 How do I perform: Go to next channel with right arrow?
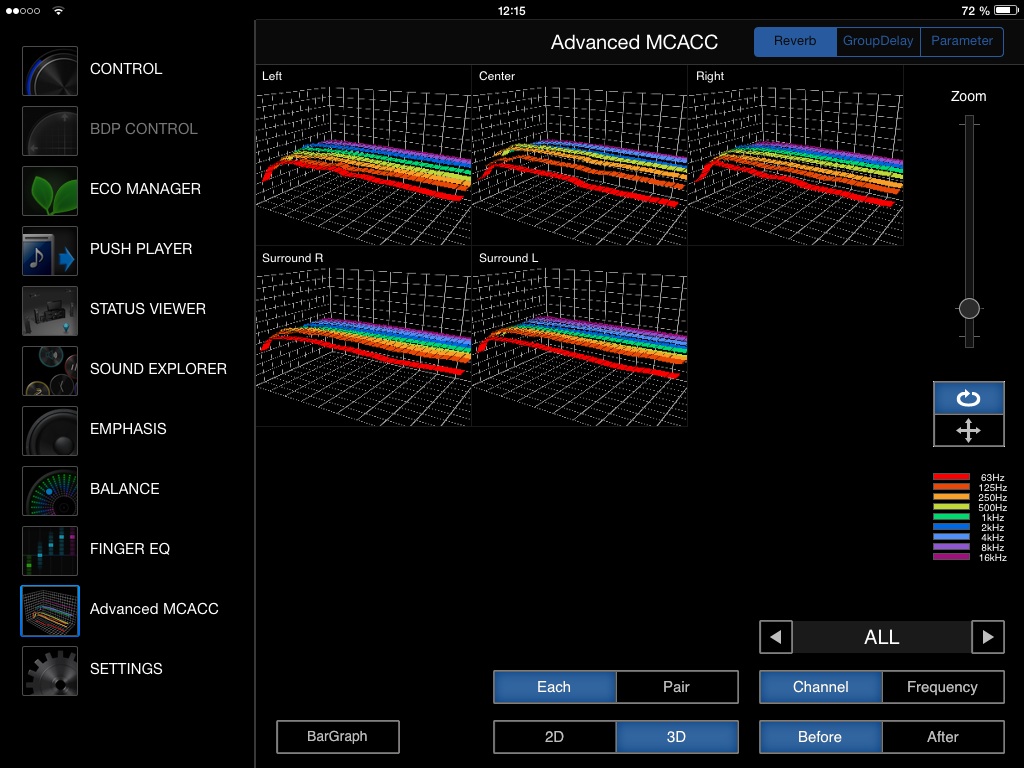(x=988, y=637)
